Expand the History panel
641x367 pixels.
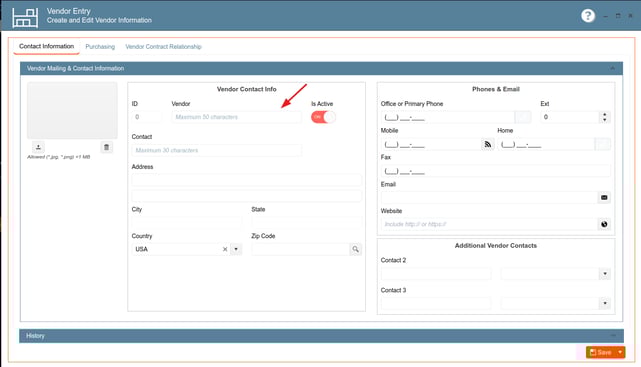613,336
